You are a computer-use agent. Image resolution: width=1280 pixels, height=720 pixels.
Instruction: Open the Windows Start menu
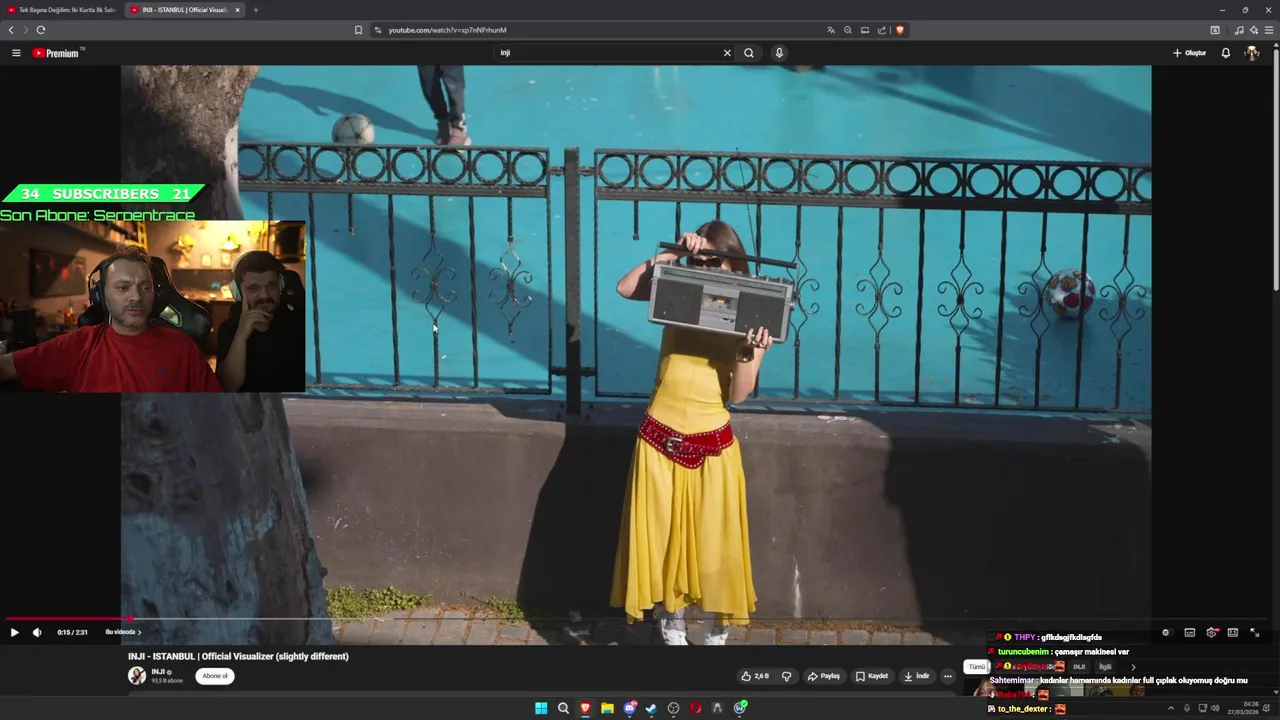click(x=541, y=708)
